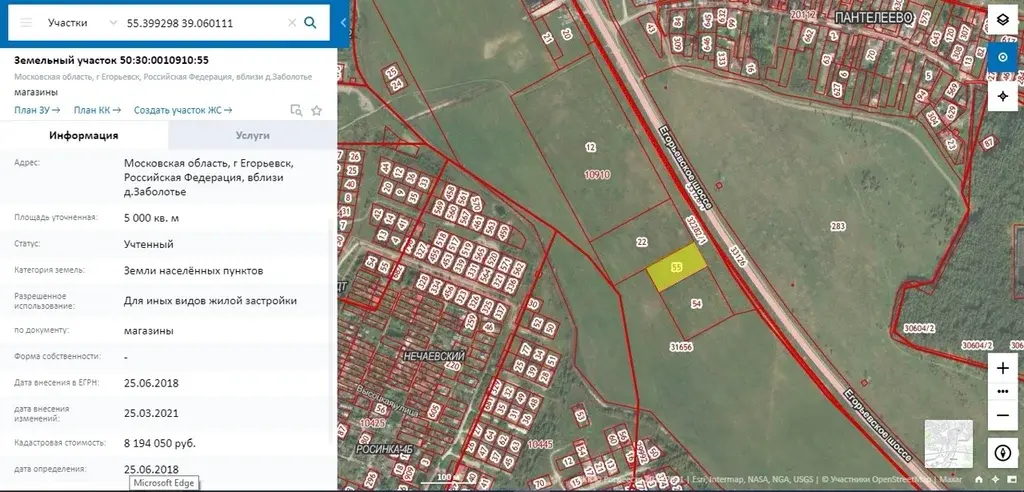Switch to the Информация tab
The width and height of the screenshot is (1024, 492).
pos(85,135)
